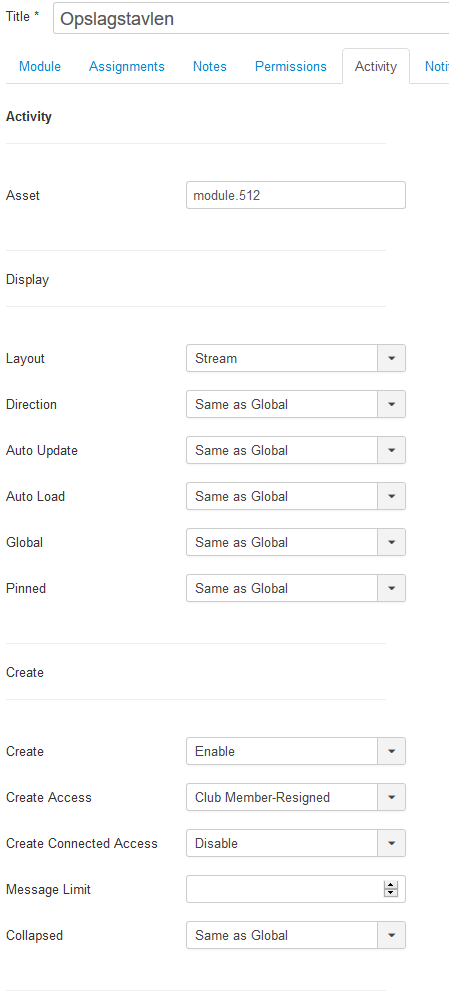Screen dimensions: 449x999
Task: Open the Global setting dropdown
Action: pyautogui.click(x=296, y=542)
